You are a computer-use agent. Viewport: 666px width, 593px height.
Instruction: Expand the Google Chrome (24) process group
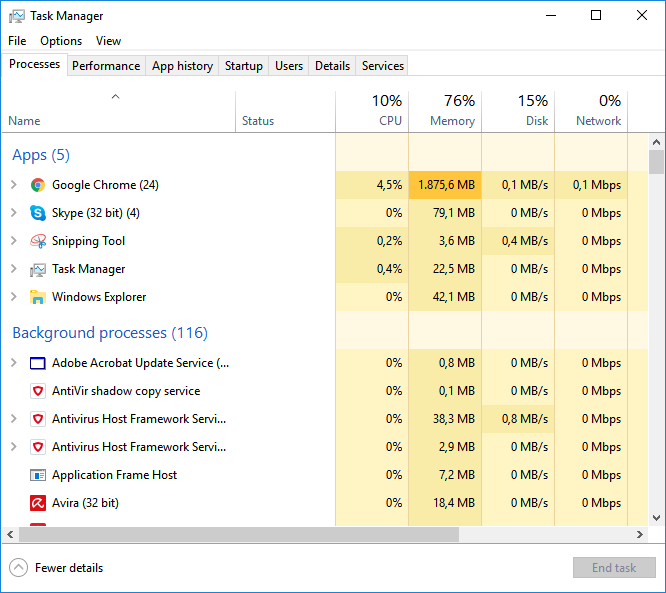pos(14,185)
